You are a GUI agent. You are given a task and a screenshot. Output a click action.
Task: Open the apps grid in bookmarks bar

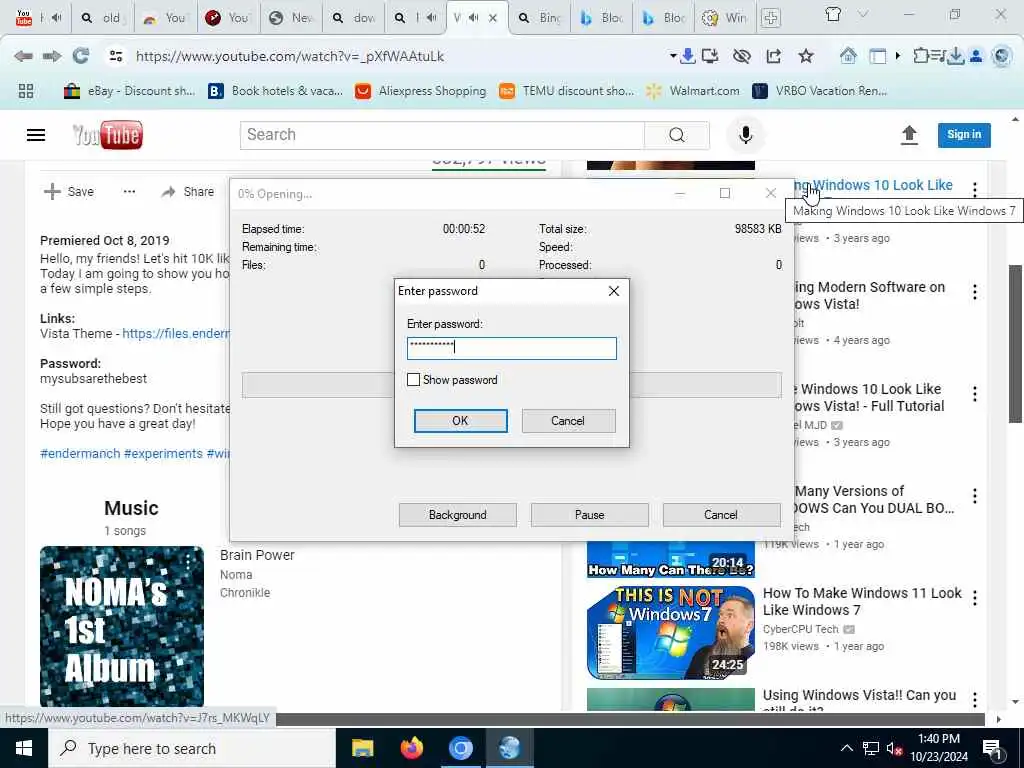click(x=26, y=91)
